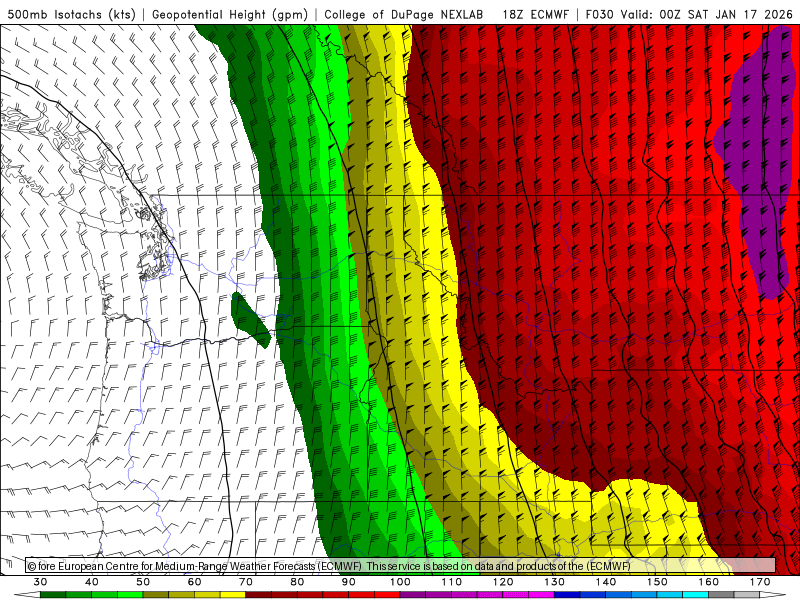800x600 pixels.
Task: Click the "Geopotential Height (gpm)" title text
Action: 230,14
